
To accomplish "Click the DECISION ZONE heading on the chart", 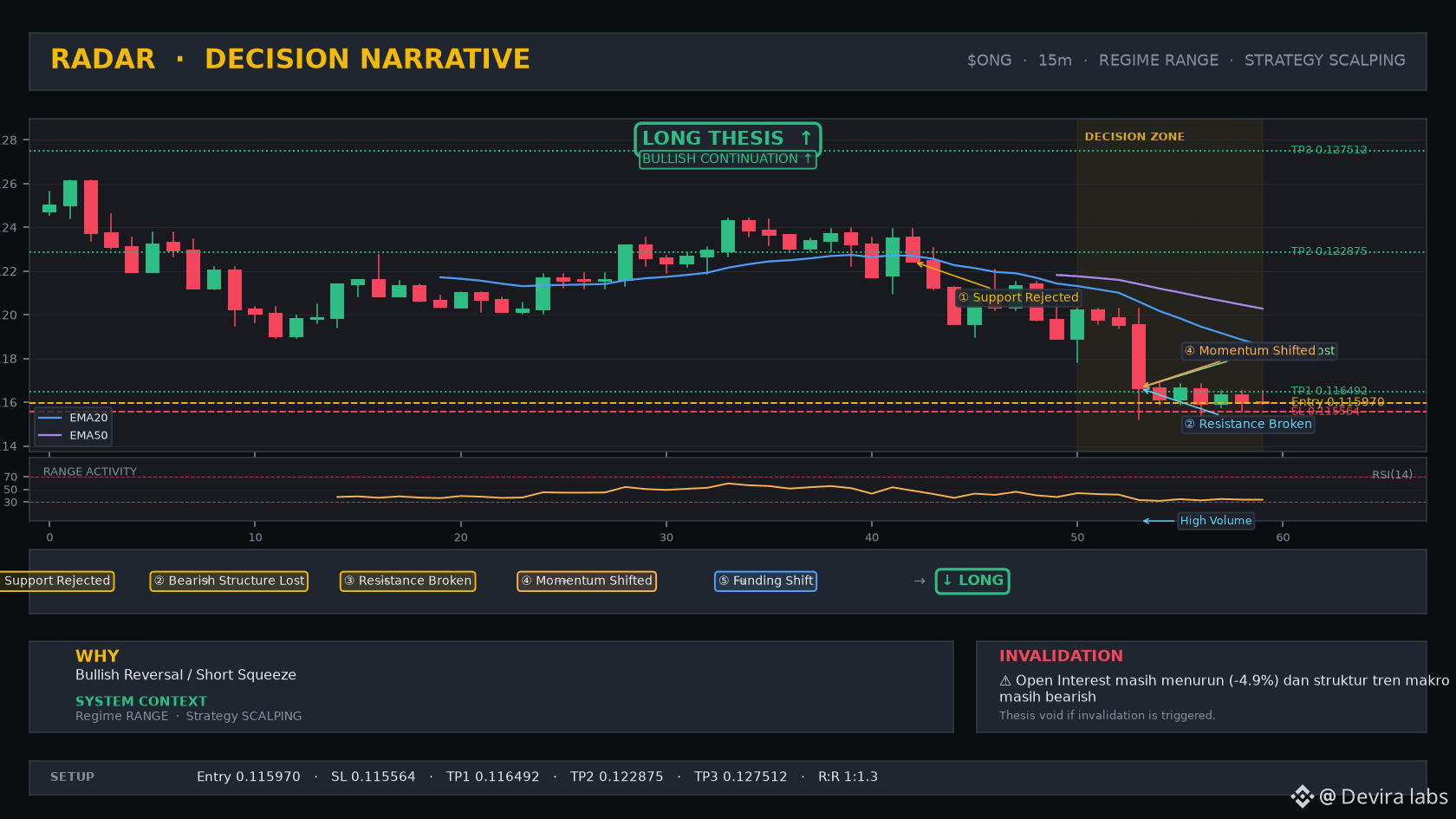I will click(1134, 137).
